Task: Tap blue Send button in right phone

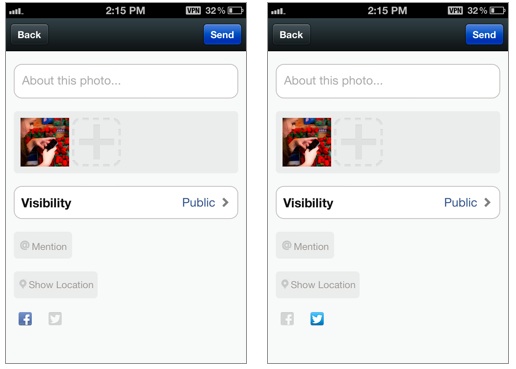Action: [484, 34]
